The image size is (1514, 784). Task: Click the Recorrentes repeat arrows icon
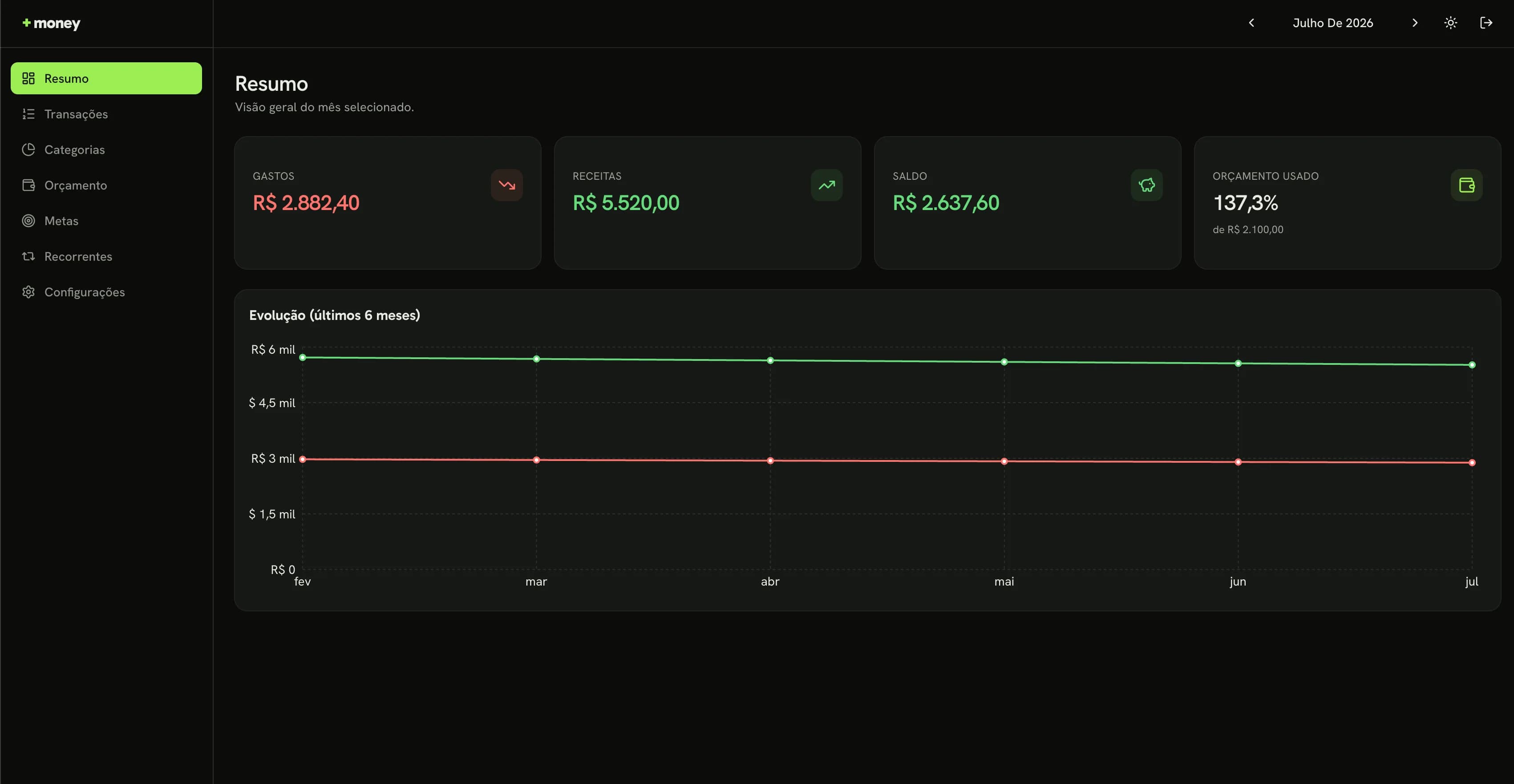(28, 256)
